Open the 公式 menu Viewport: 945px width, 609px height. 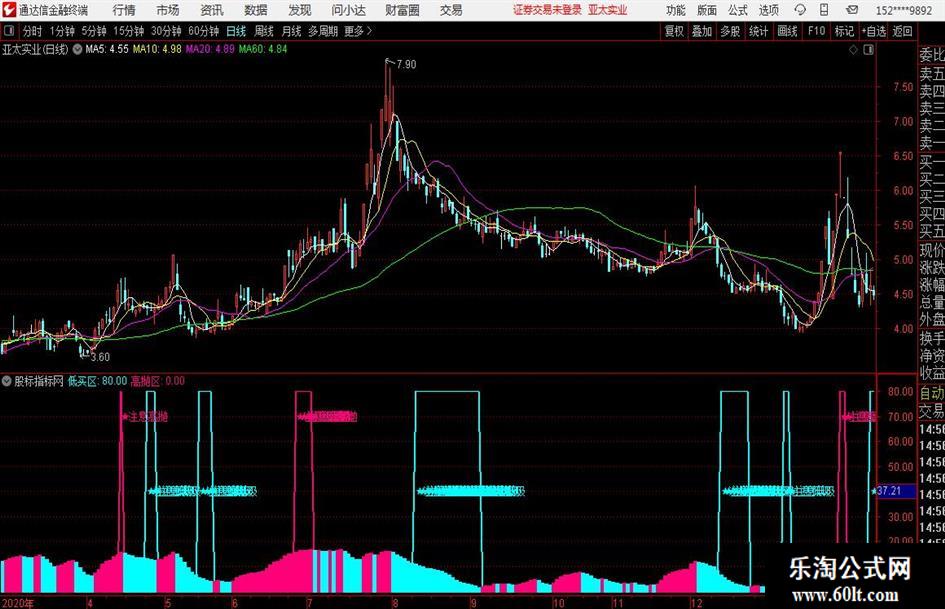tap(738, 10)
